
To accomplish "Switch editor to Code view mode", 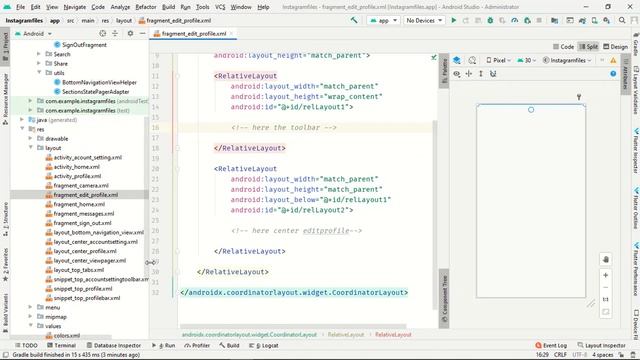I will click(x=563, y=47).
